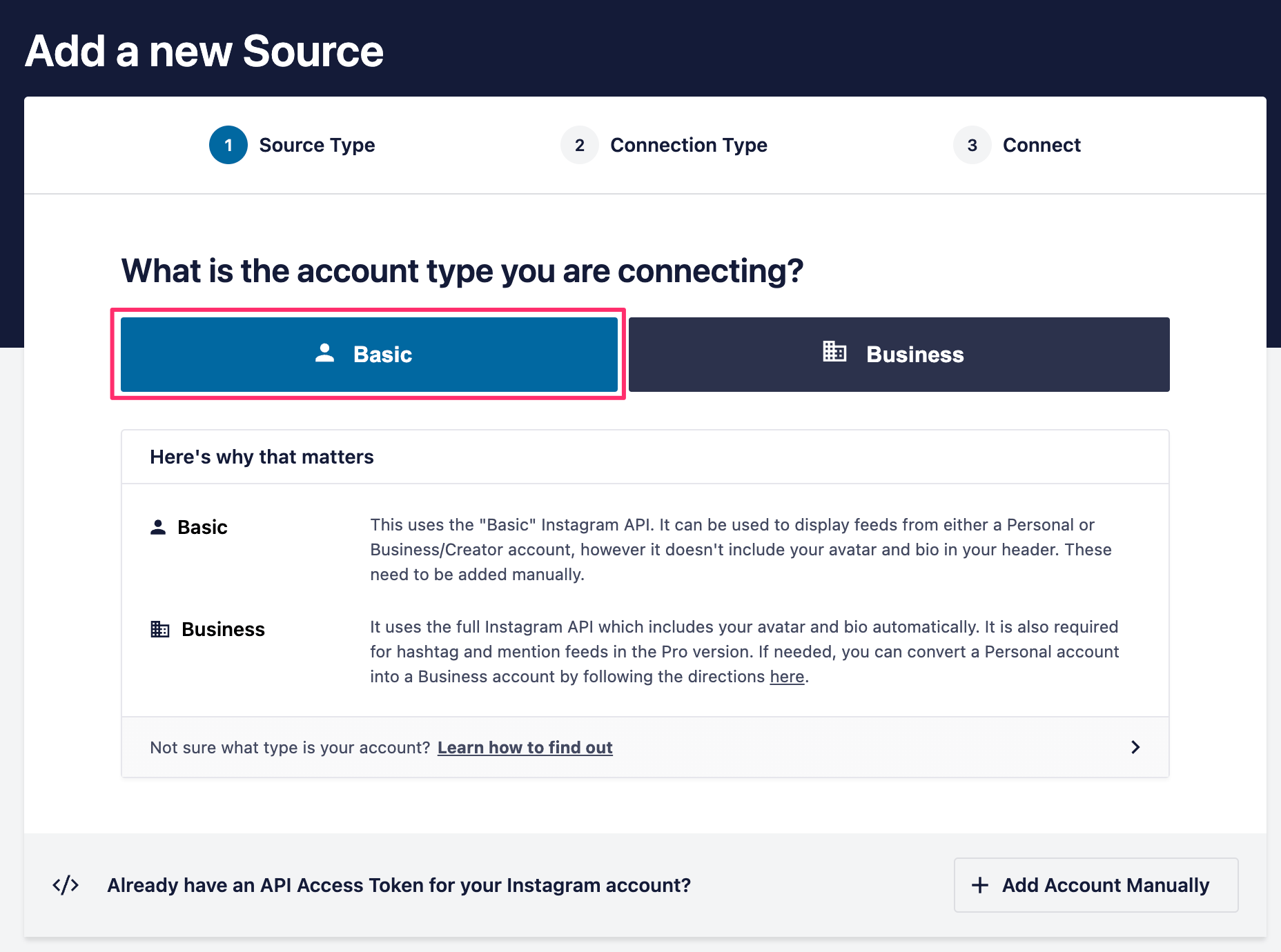This screenshot has width=1281, height=952.
Task: Click 'Here's why that matters' heading
Action: [x=262, y=457]
